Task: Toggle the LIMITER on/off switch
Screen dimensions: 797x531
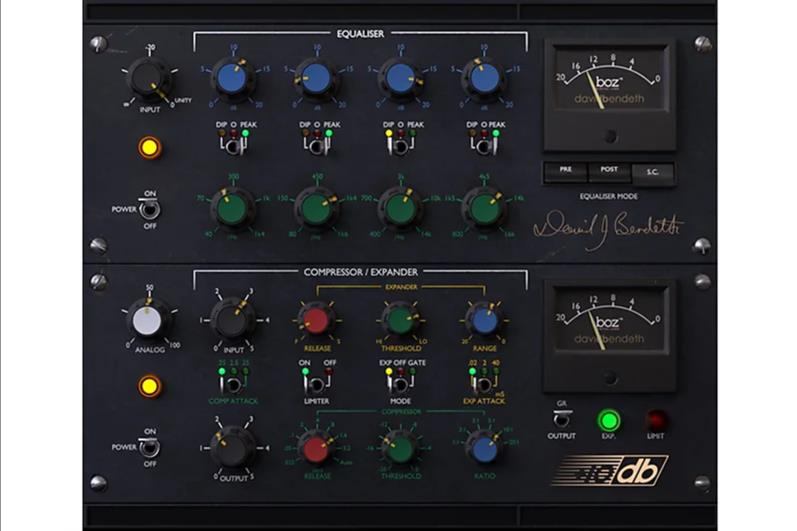Action: coord(316,385)
